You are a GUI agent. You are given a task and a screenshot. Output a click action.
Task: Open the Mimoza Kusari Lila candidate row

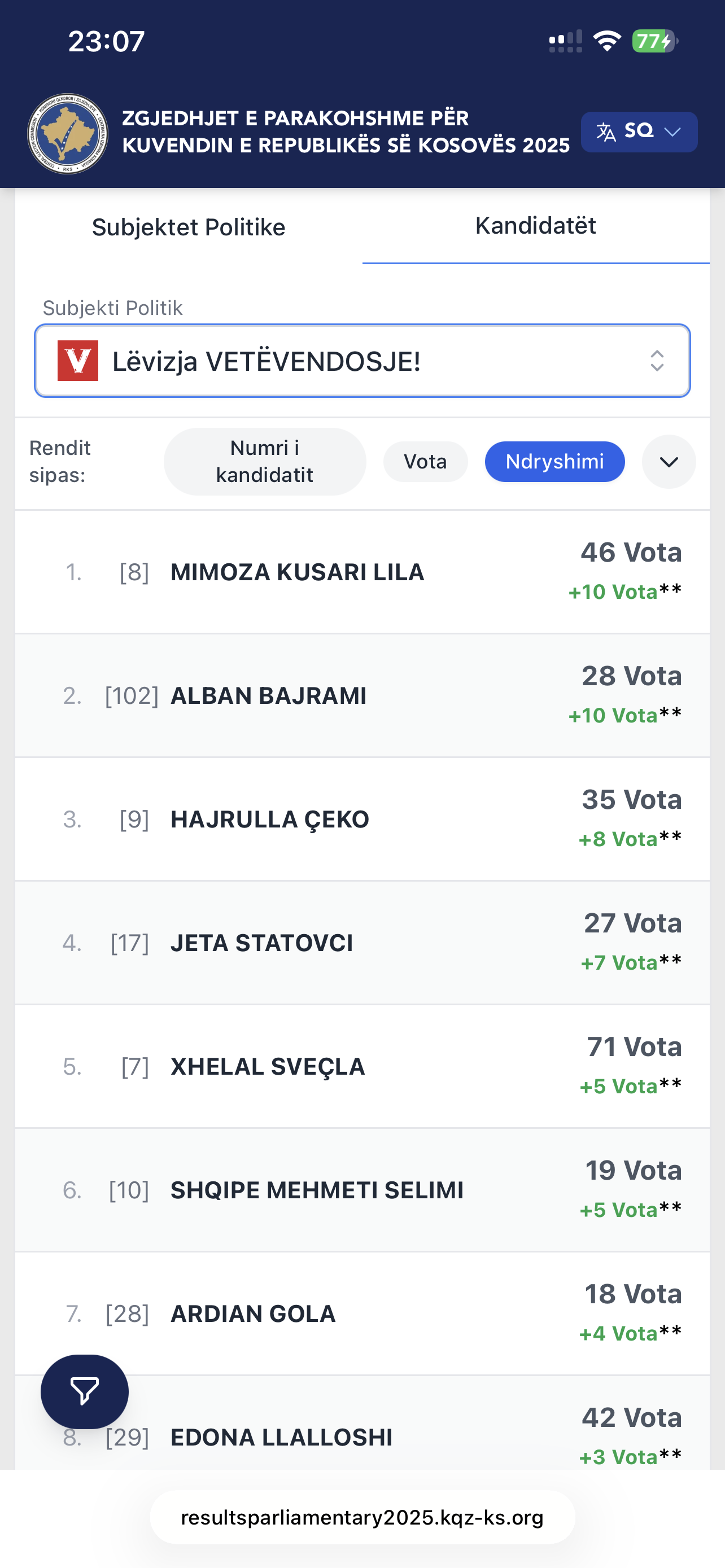[x=362, y=572]
